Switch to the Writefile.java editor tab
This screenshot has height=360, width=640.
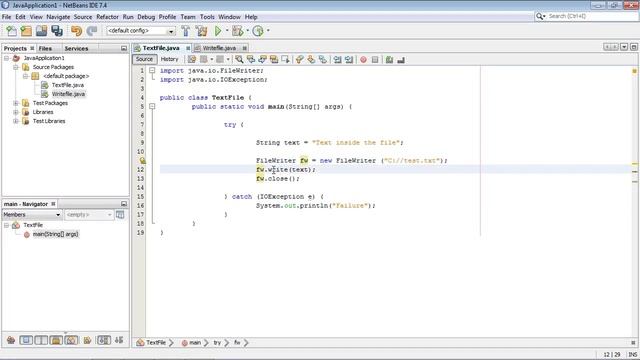pos(219,48)
